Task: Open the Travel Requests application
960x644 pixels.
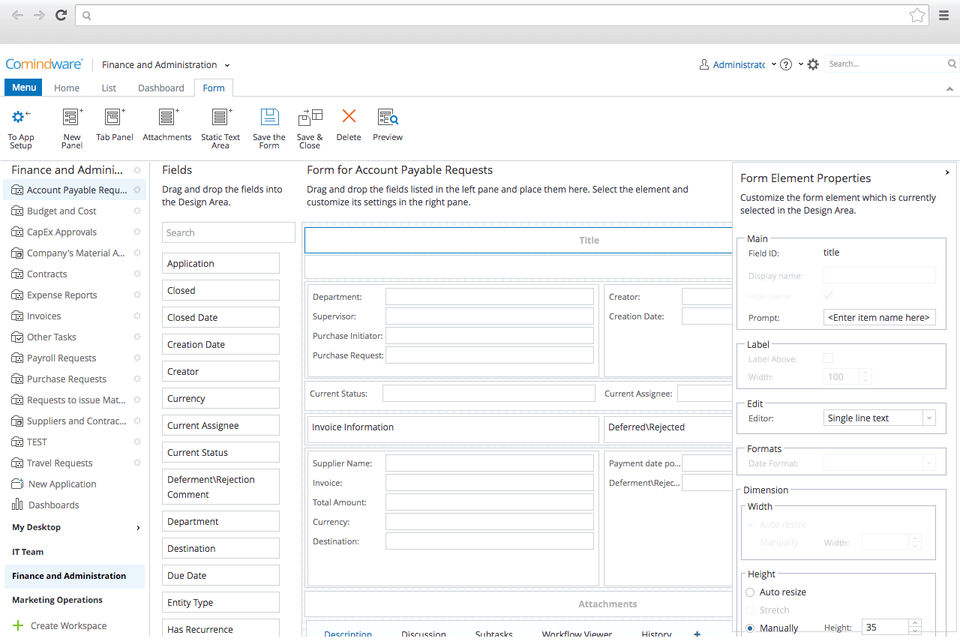Action: (x=59, y=463)
